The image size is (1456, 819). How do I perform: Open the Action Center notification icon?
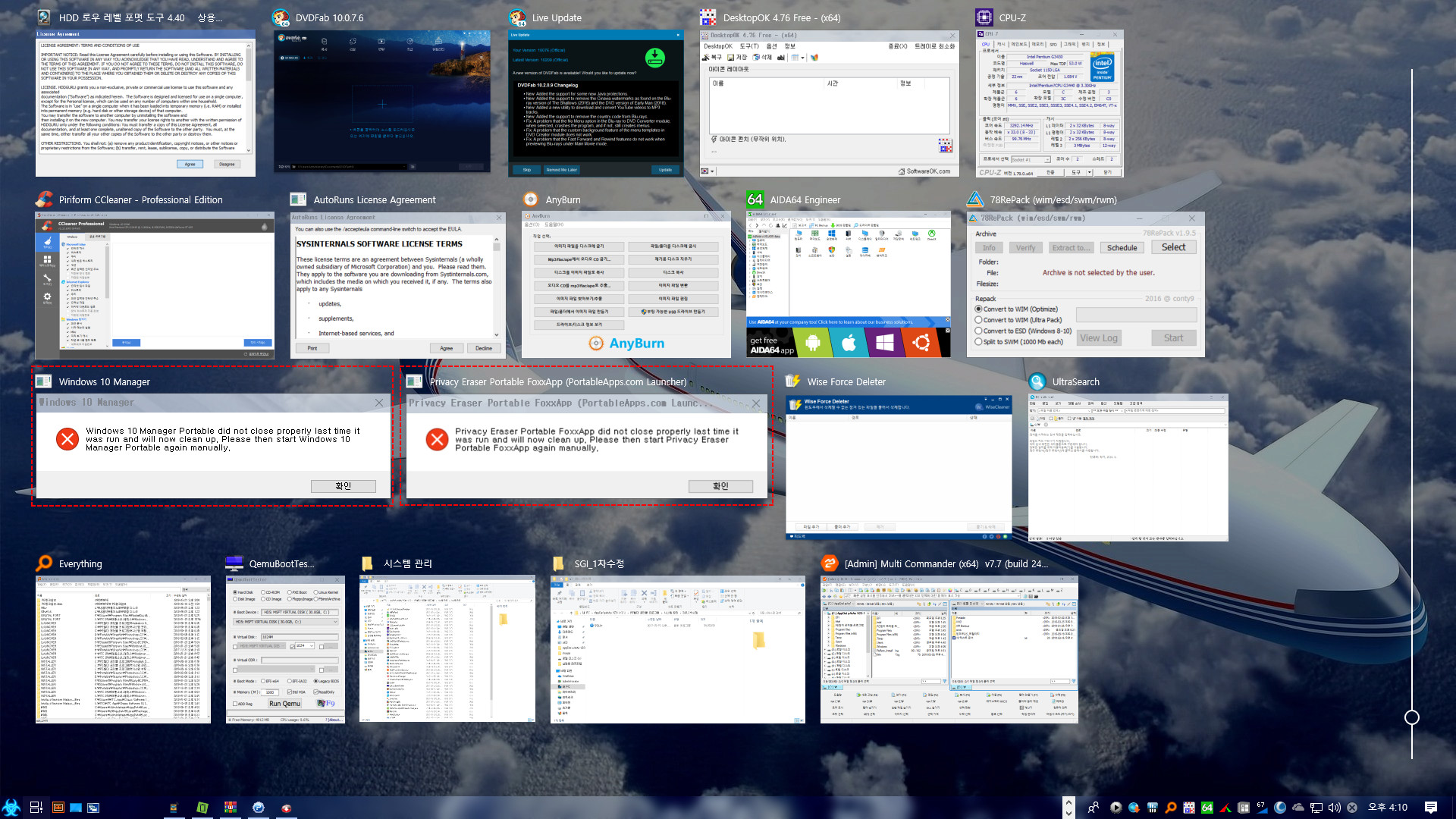click(1431, 808)
